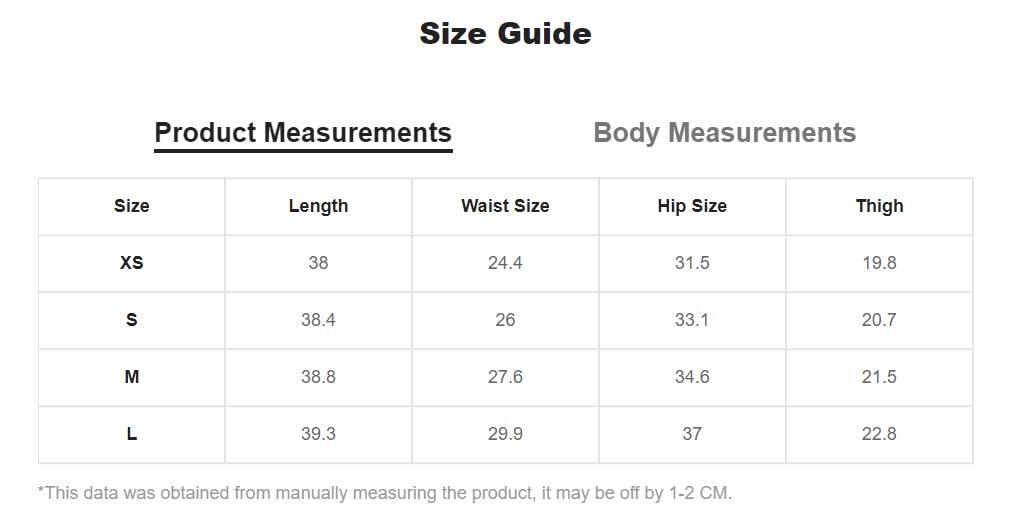1009x526 pixels.
Task: Click the Waist Size column header
Action: 505,206
